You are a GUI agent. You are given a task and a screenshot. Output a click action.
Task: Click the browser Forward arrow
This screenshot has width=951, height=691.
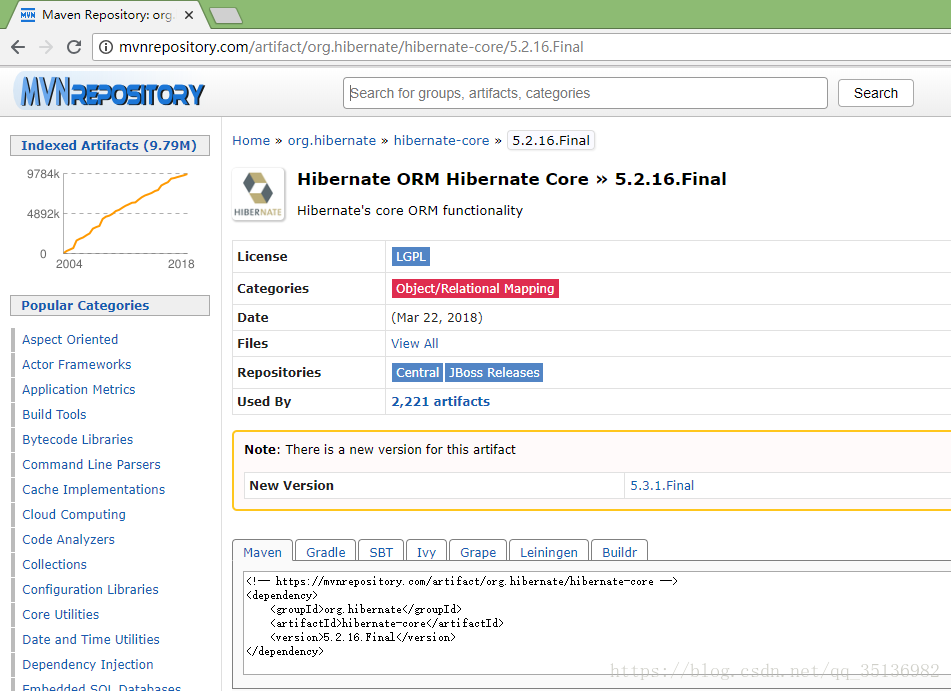(46, 47)
